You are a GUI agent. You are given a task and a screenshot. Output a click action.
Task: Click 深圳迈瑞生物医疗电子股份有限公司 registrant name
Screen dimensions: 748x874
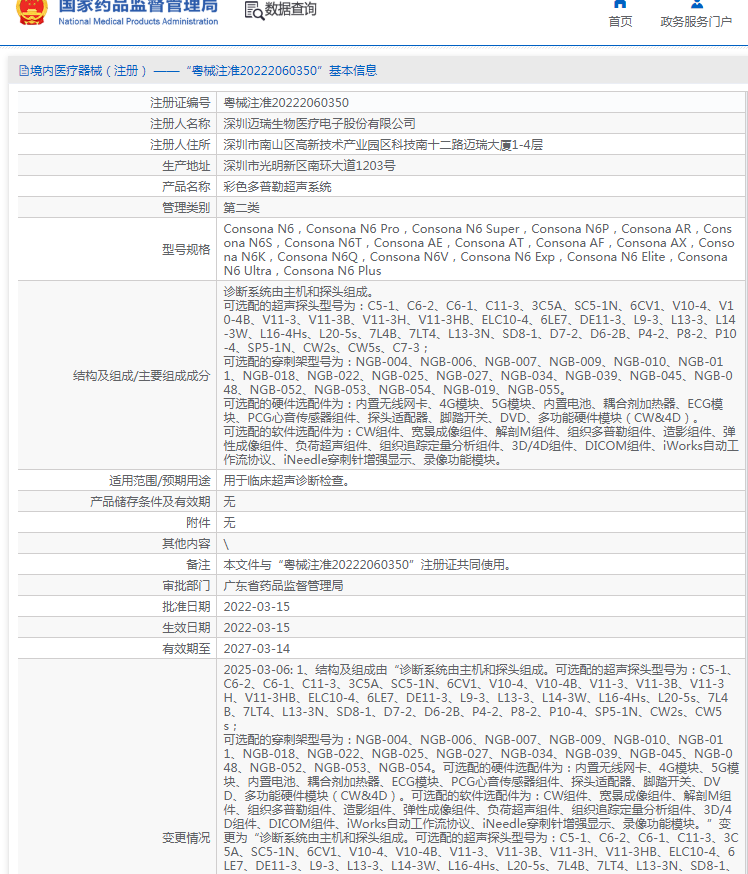(x=319, y=124)
